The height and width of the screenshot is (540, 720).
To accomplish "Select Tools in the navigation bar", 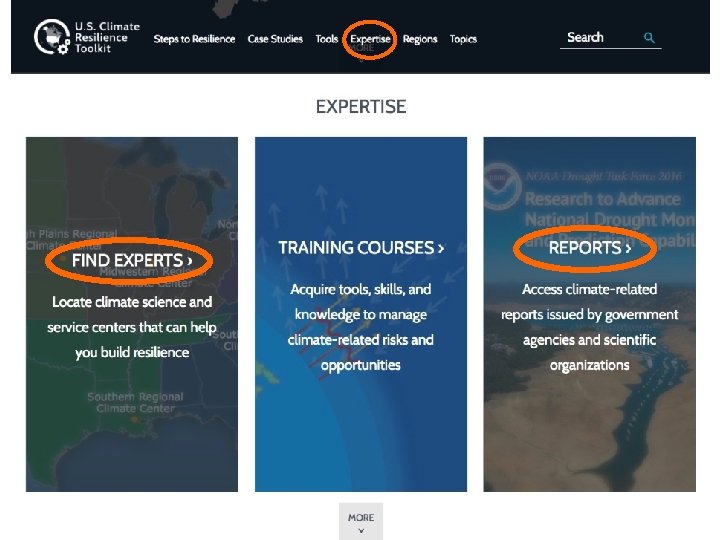I will 326,39.
